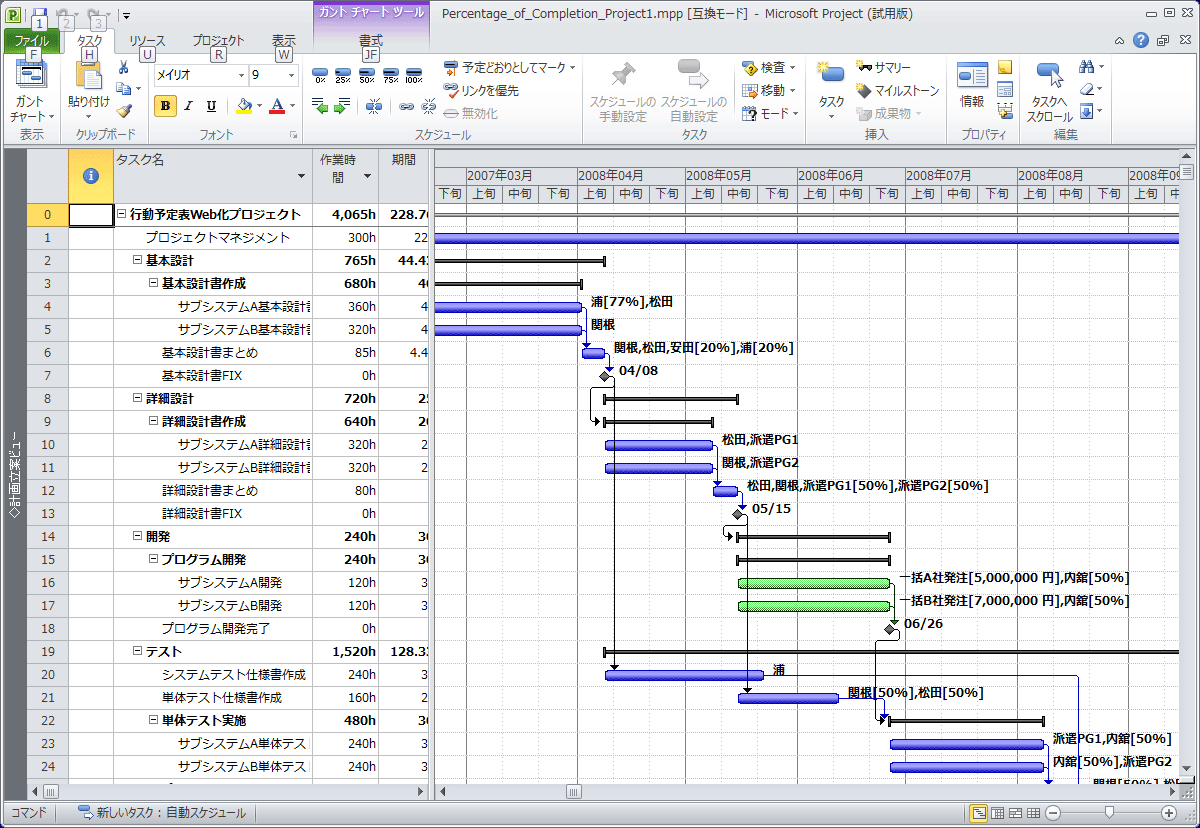Switch to the Format (書式) ribbon tab
The height and width of the screenshot is (828, 1200).
pyautogui.click(x=371, y=42)
